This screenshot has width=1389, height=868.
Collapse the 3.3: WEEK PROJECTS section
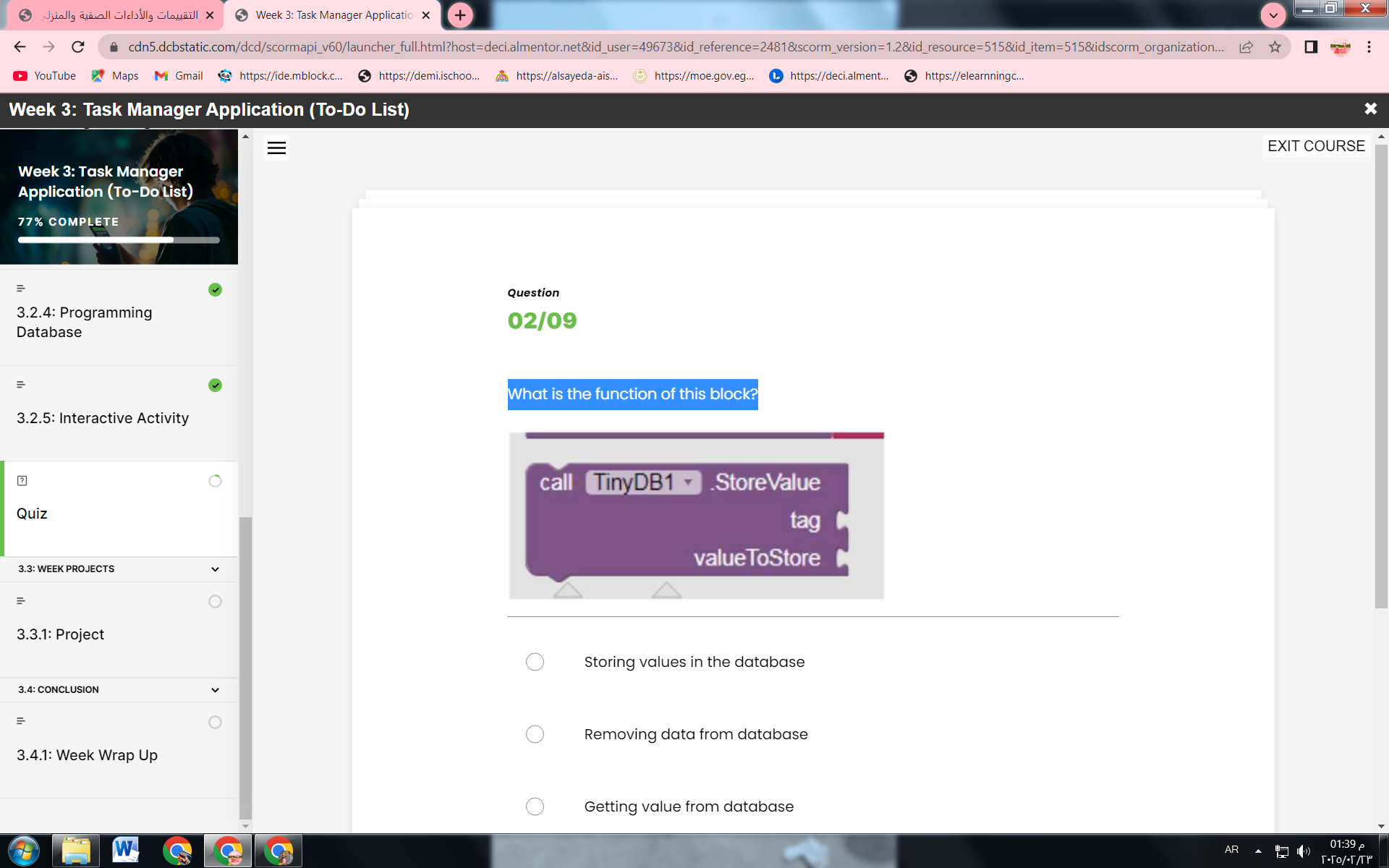click(x=215, y=569)
